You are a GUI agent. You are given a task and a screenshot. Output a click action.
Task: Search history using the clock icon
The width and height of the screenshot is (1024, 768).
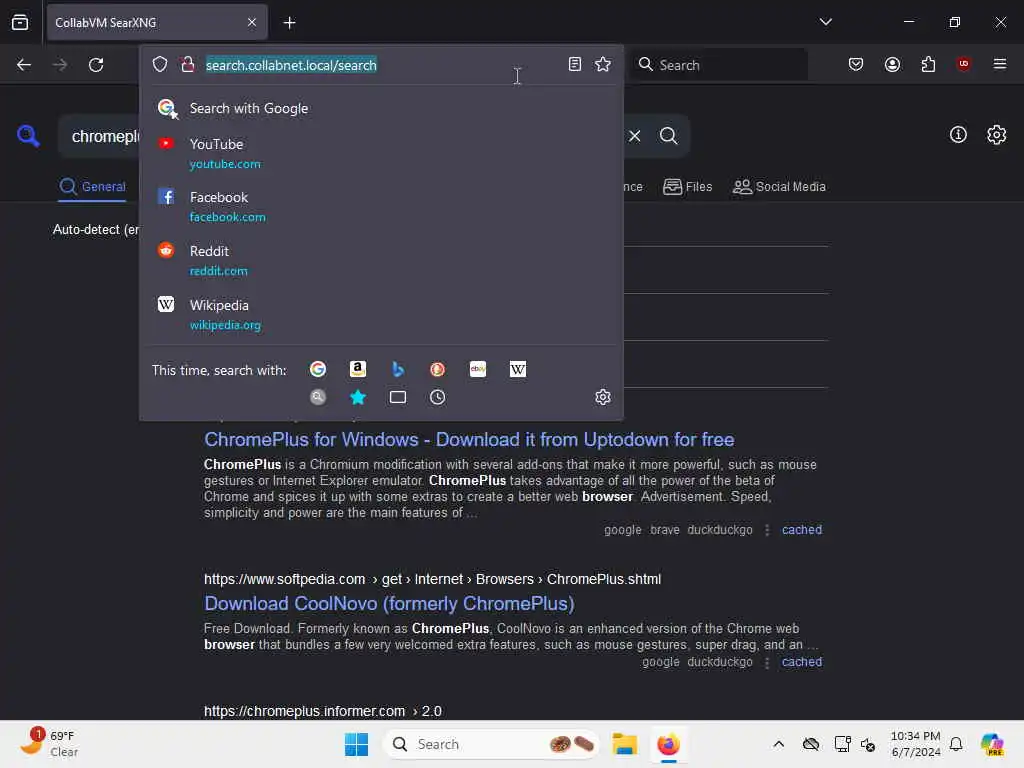tap(438, 397)
